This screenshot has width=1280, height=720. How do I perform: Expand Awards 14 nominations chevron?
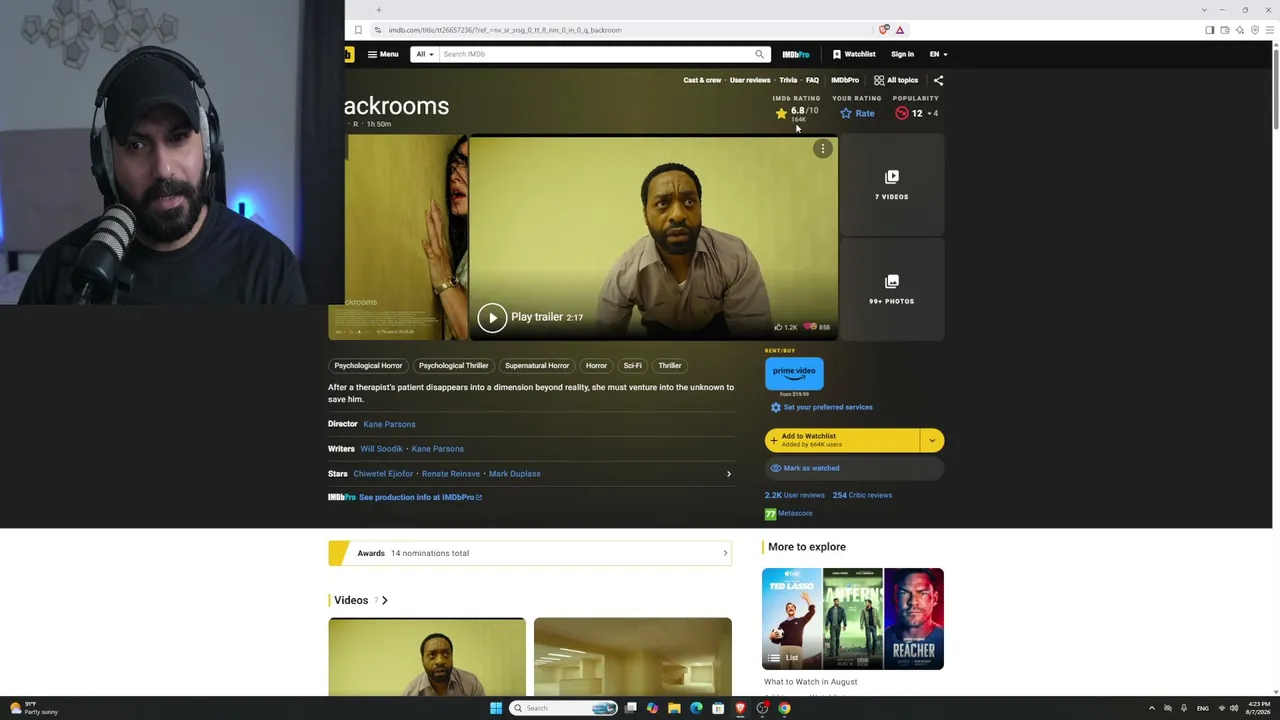[725, 553]
